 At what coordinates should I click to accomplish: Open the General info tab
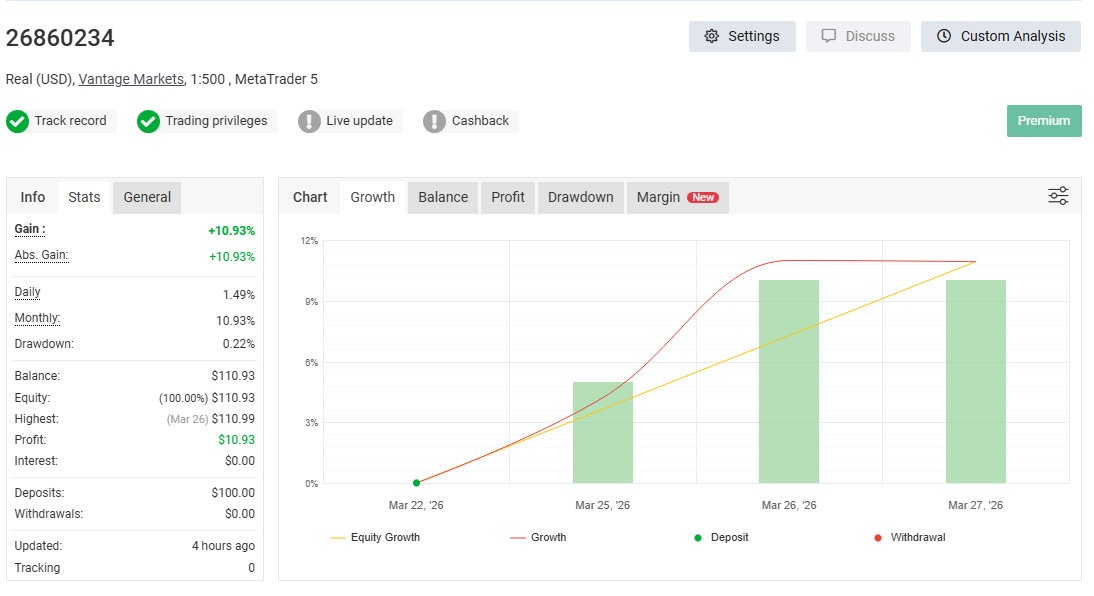click(x=147, y=197)
